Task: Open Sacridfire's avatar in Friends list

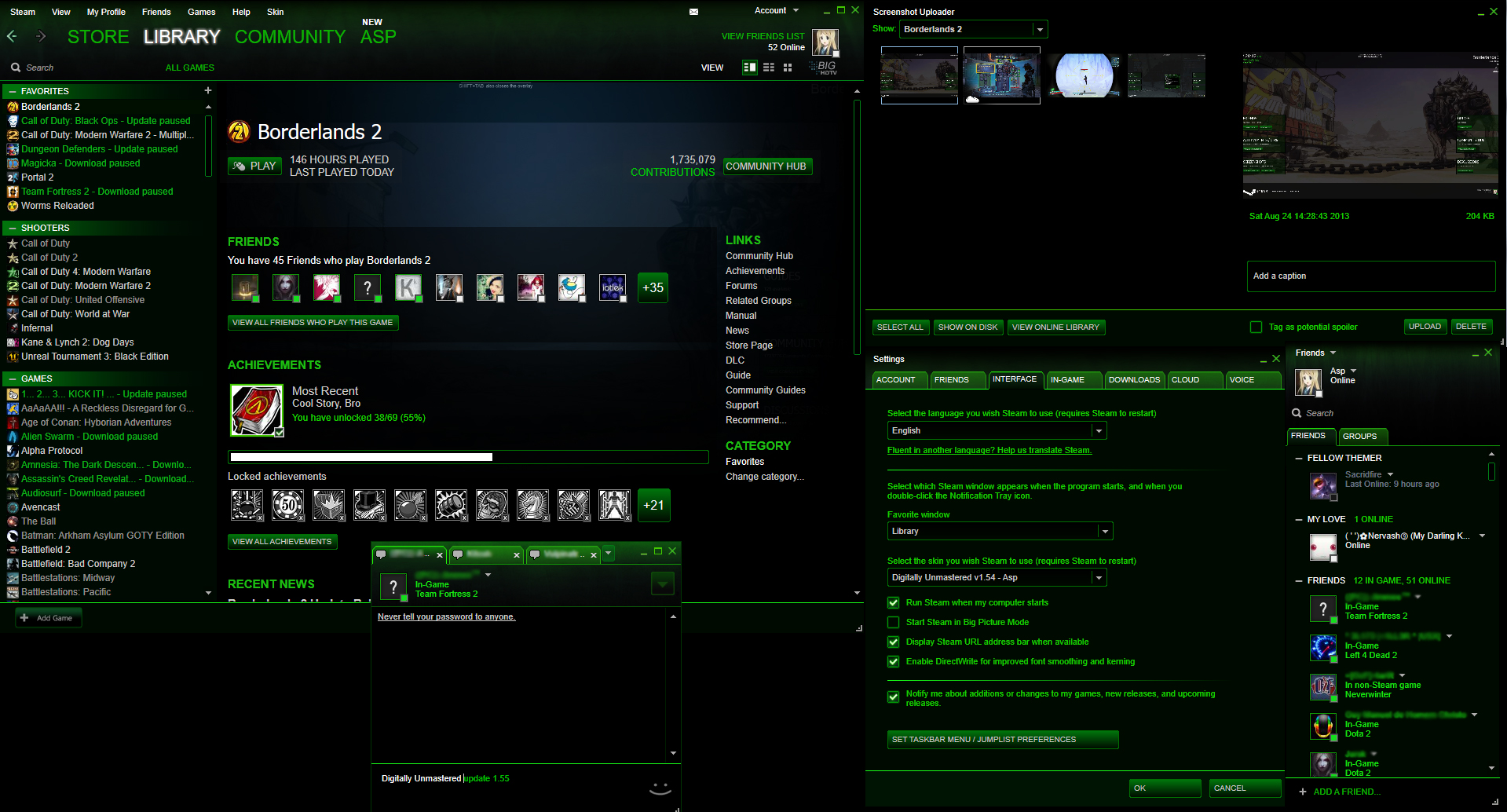Action: pyautogui.click(x=1323, y=486)
